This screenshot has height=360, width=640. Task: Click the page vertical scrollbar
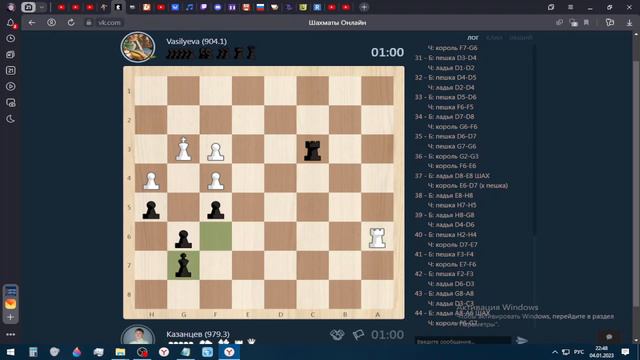click(x=636, y=184)
